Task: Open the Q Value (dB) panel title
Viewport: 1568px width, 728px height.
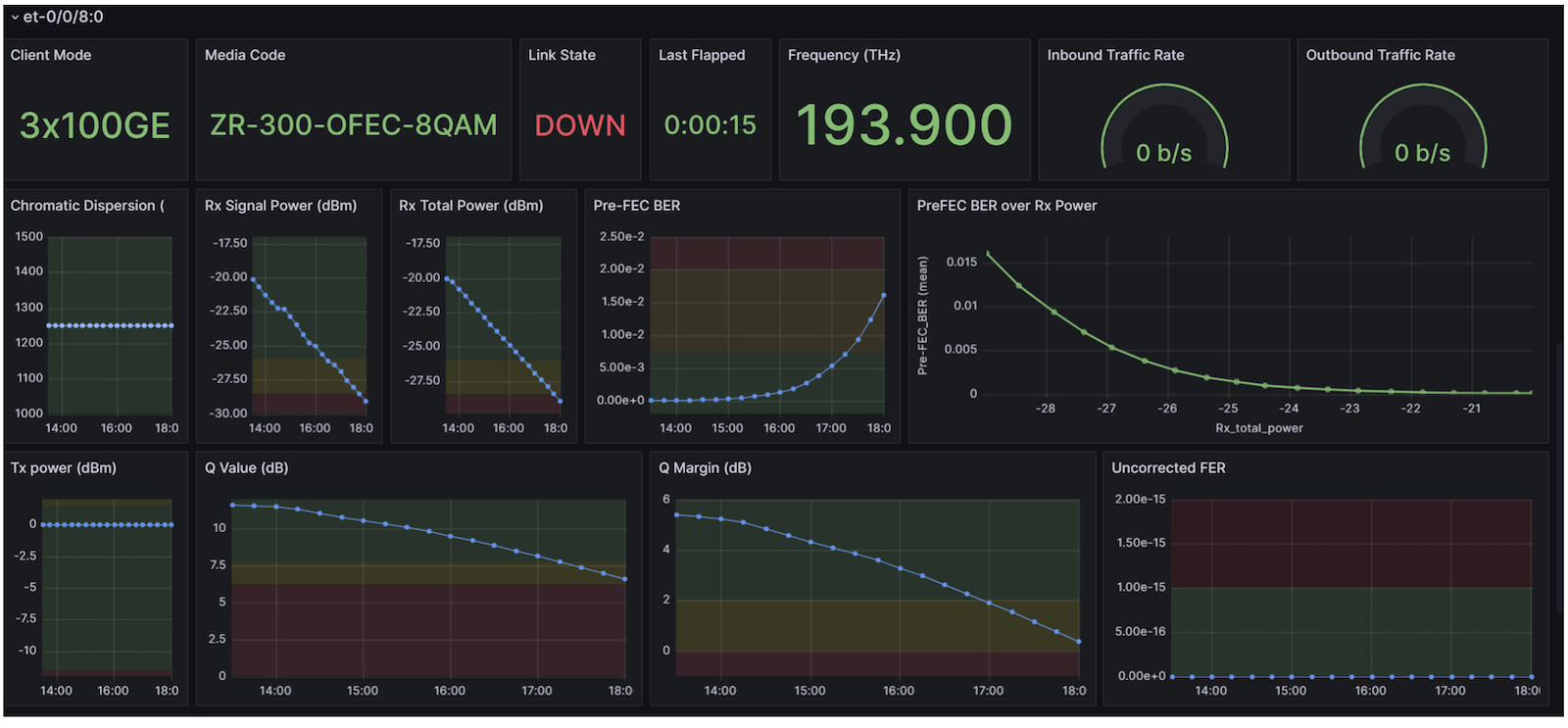Action: [x=246, y=468]
